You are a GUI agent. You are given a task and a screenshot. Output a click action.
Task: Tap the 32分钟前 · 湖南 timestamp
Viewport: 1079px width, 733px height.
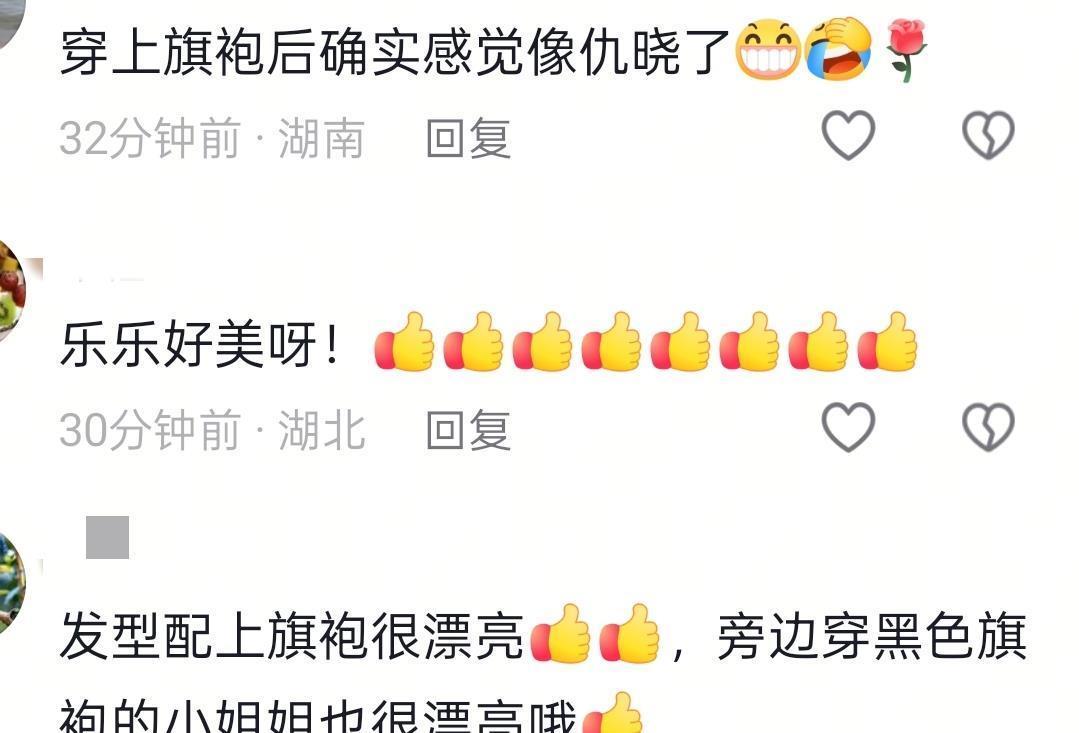coord(212,138)
